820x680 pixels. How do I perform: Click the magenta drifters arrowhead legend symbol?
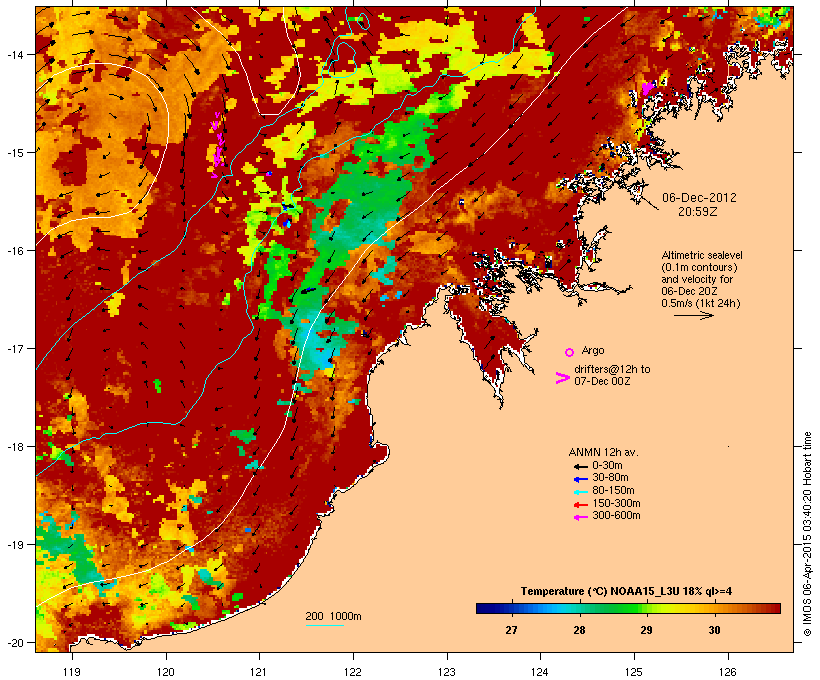point(562,378)
